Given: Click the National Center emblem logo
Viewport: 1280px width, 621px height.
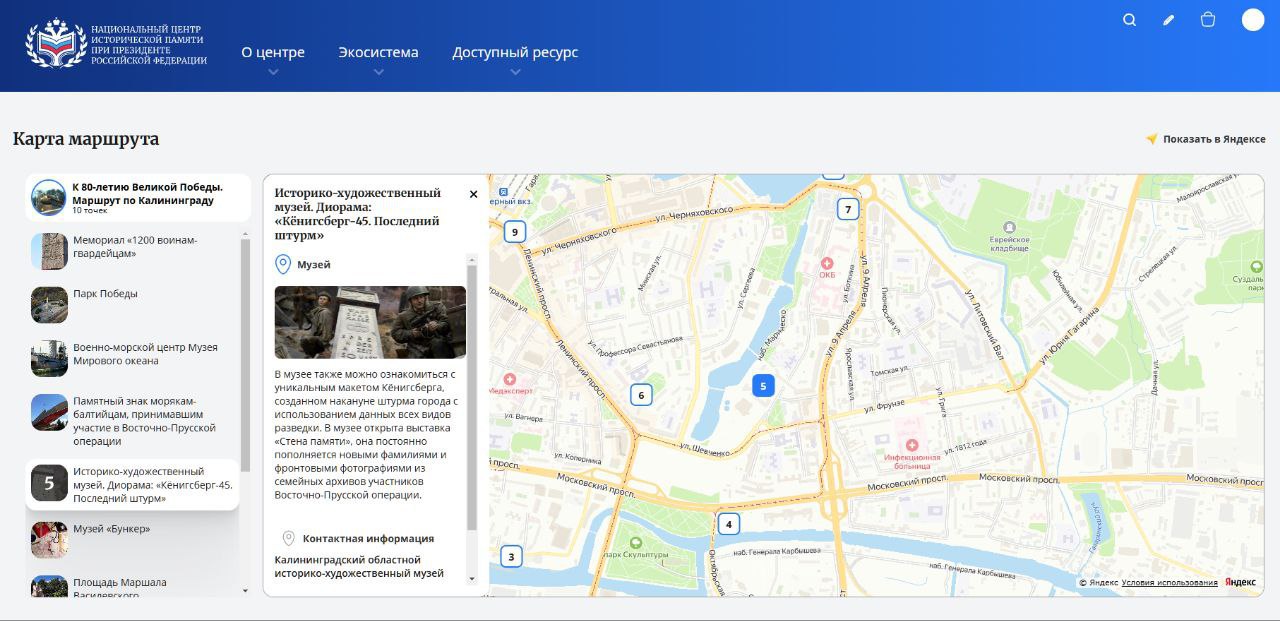Looking at the screenshot, I should [x=56, y=45].
